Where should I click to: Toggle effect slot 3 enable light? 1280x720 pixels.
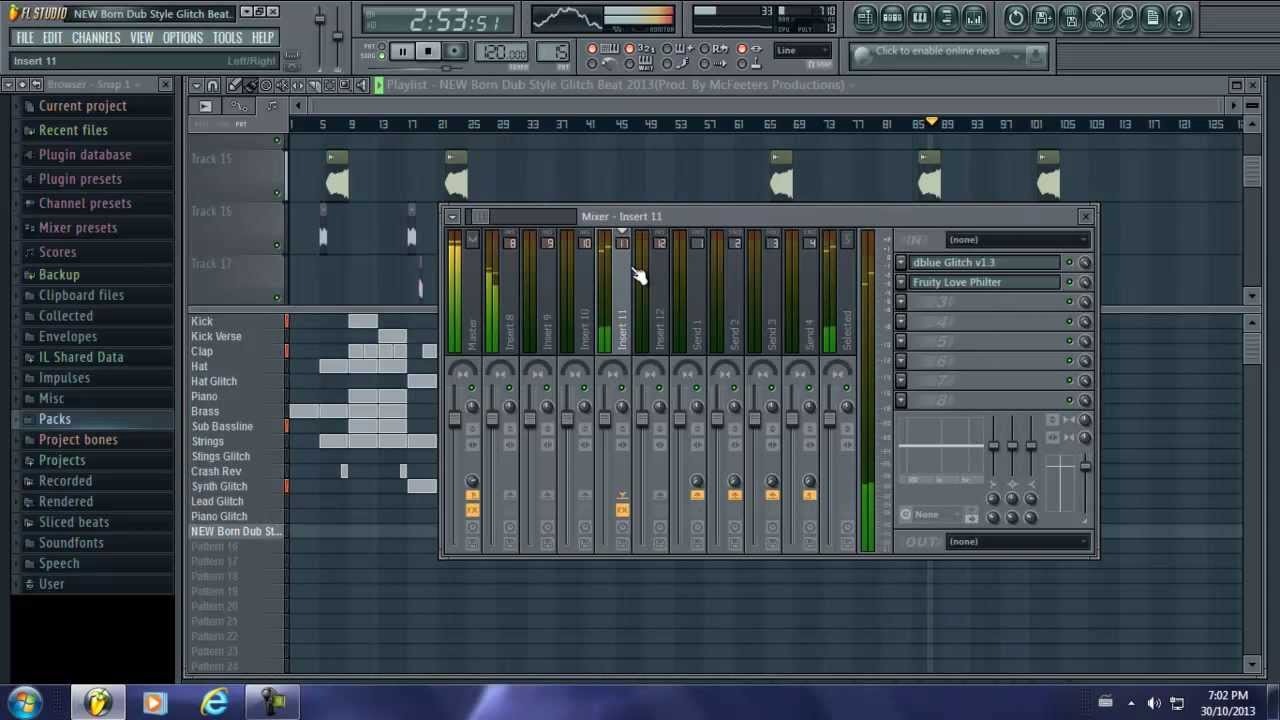click(x=1069, y=302)
